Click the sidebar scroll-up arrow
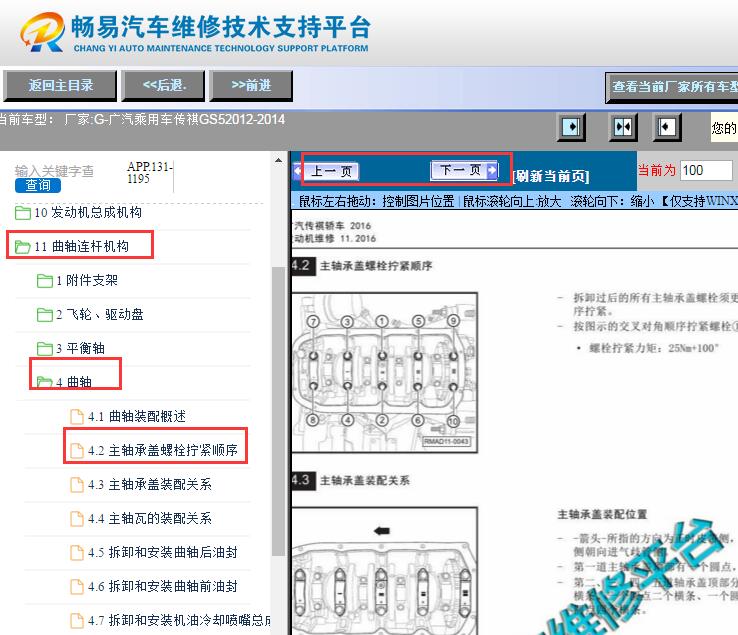 279,161
